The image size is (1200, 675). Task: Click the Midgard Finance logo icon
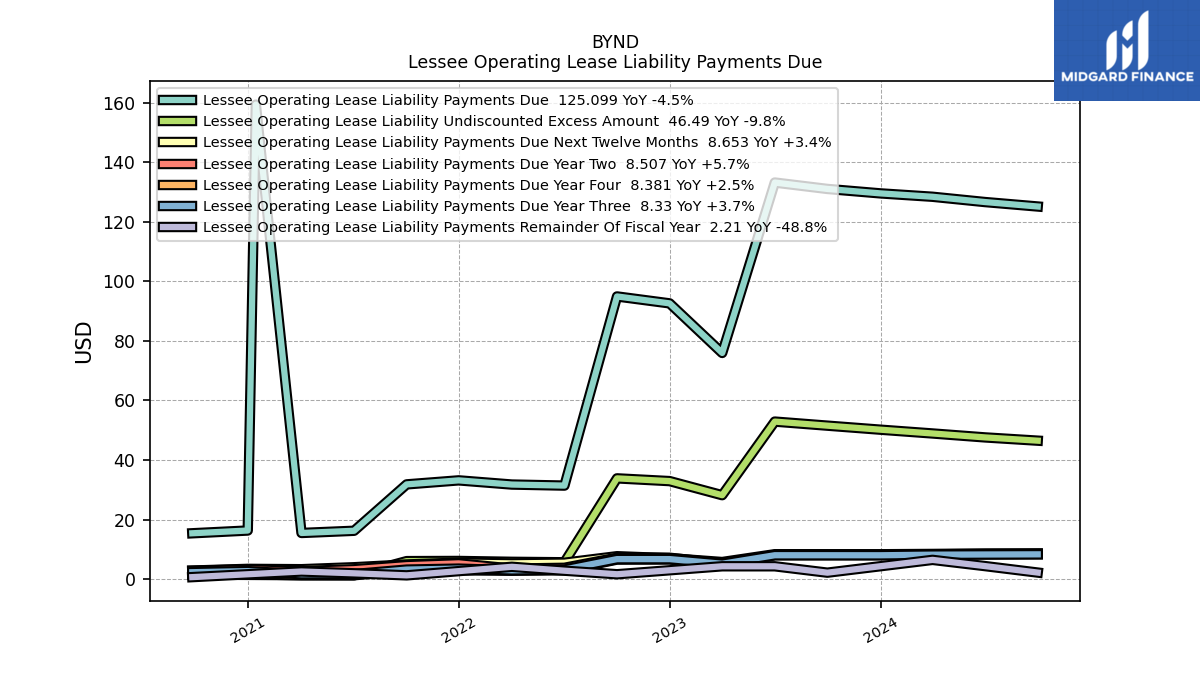click(x=1127, y=39)
